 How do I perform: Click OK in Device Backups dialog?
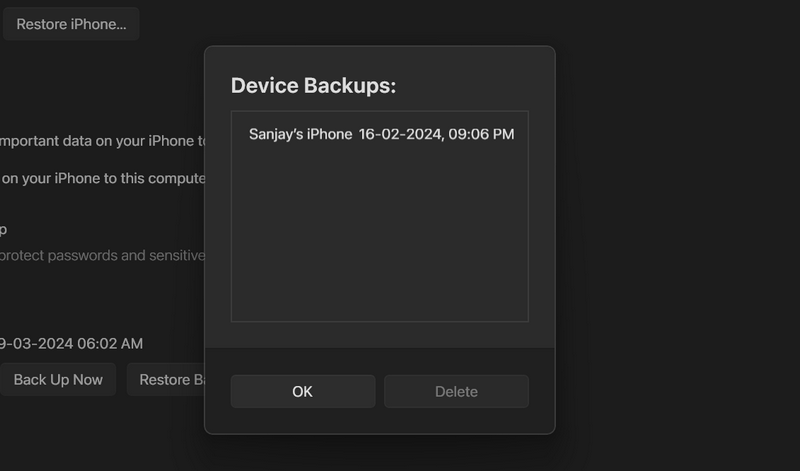[x=303, y=392]
